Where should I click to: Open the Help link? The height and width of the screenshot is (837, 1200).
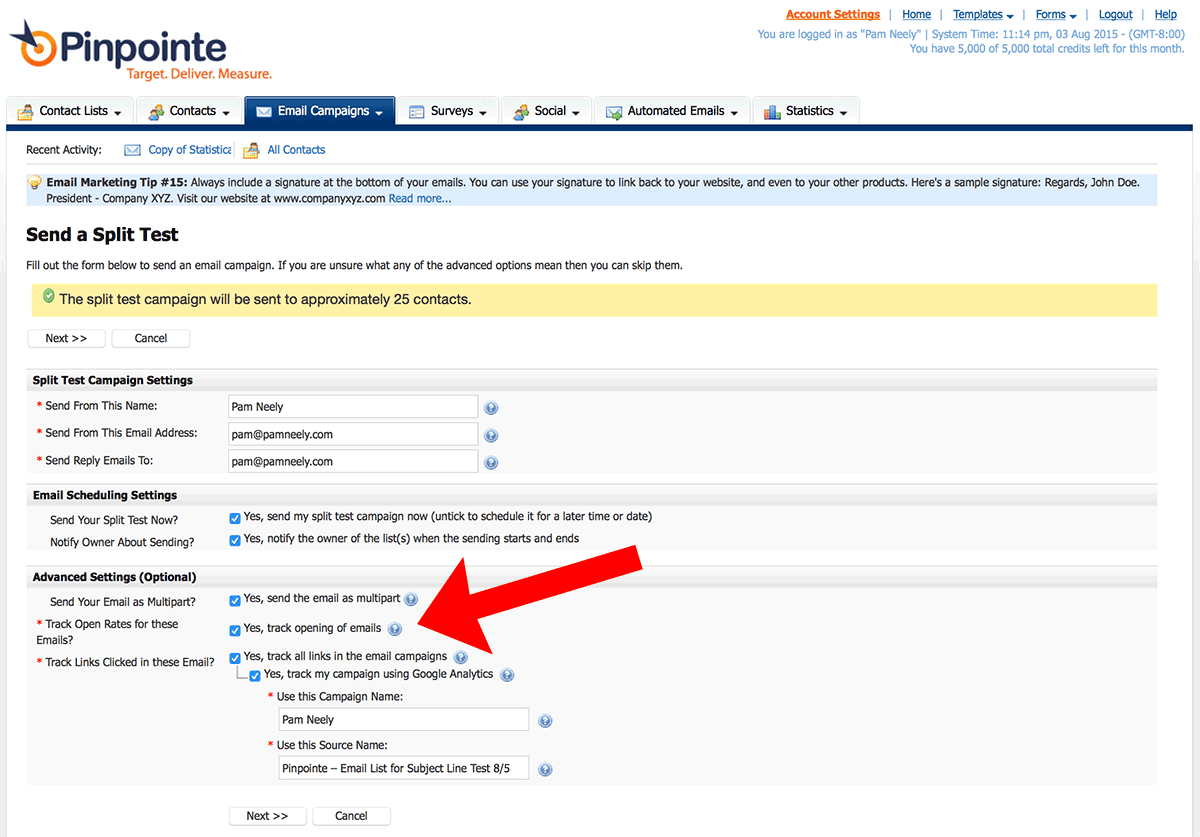pyautogui.click(x=1166, y=15)
